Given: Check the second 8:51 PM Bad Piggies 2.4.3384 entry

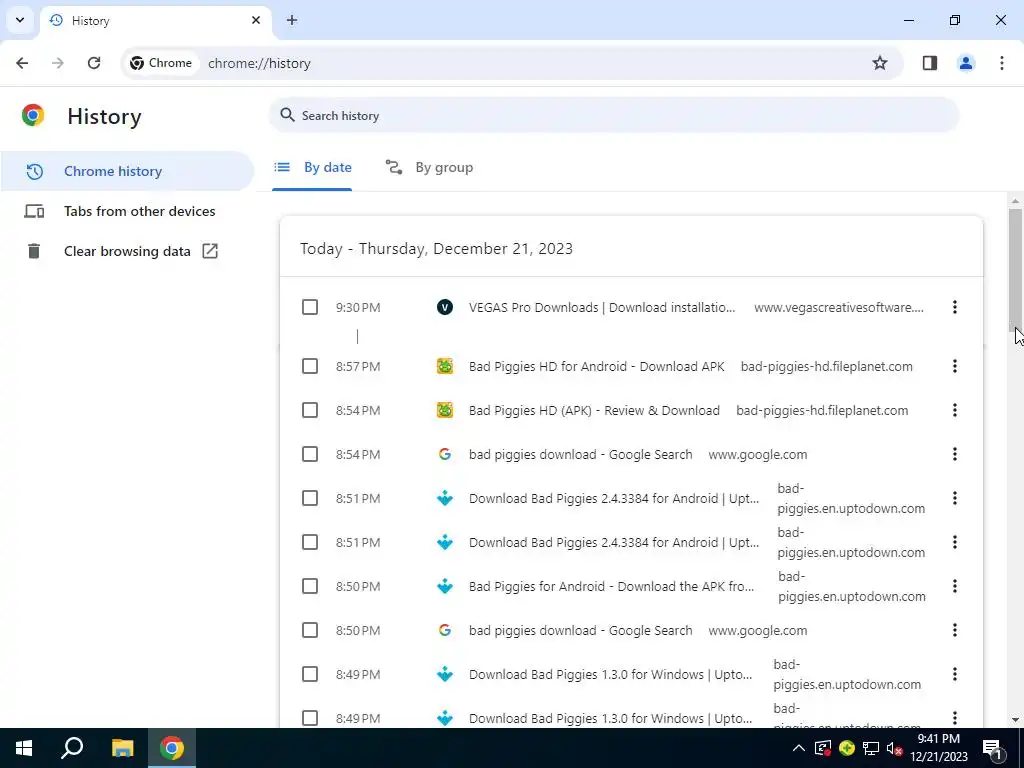Looking at the screenshot, I should click(x=310, y=542).
